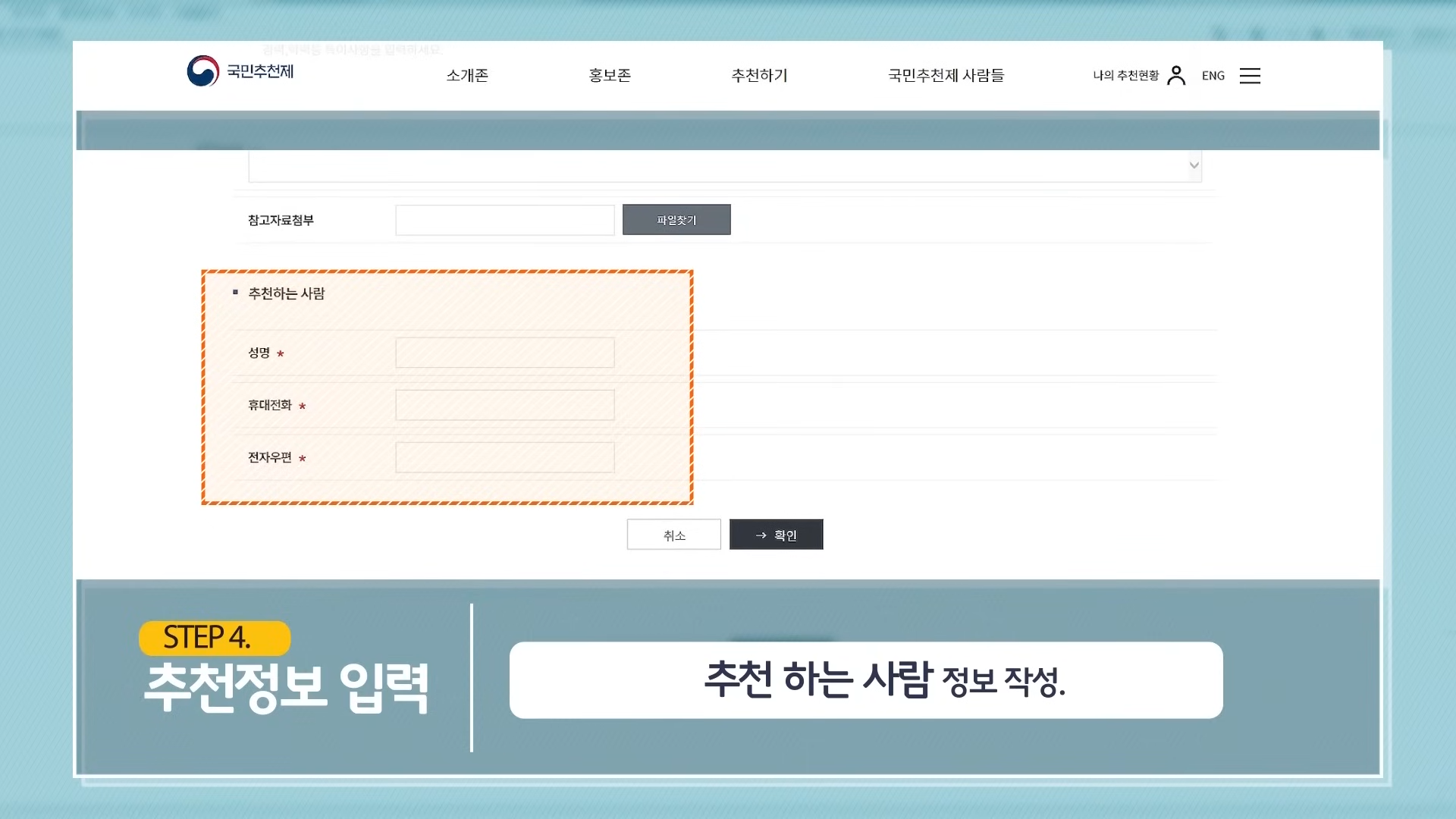Open the 소개존 menu
This screenshot has width=1456, height=819.
tap(467, 75)
